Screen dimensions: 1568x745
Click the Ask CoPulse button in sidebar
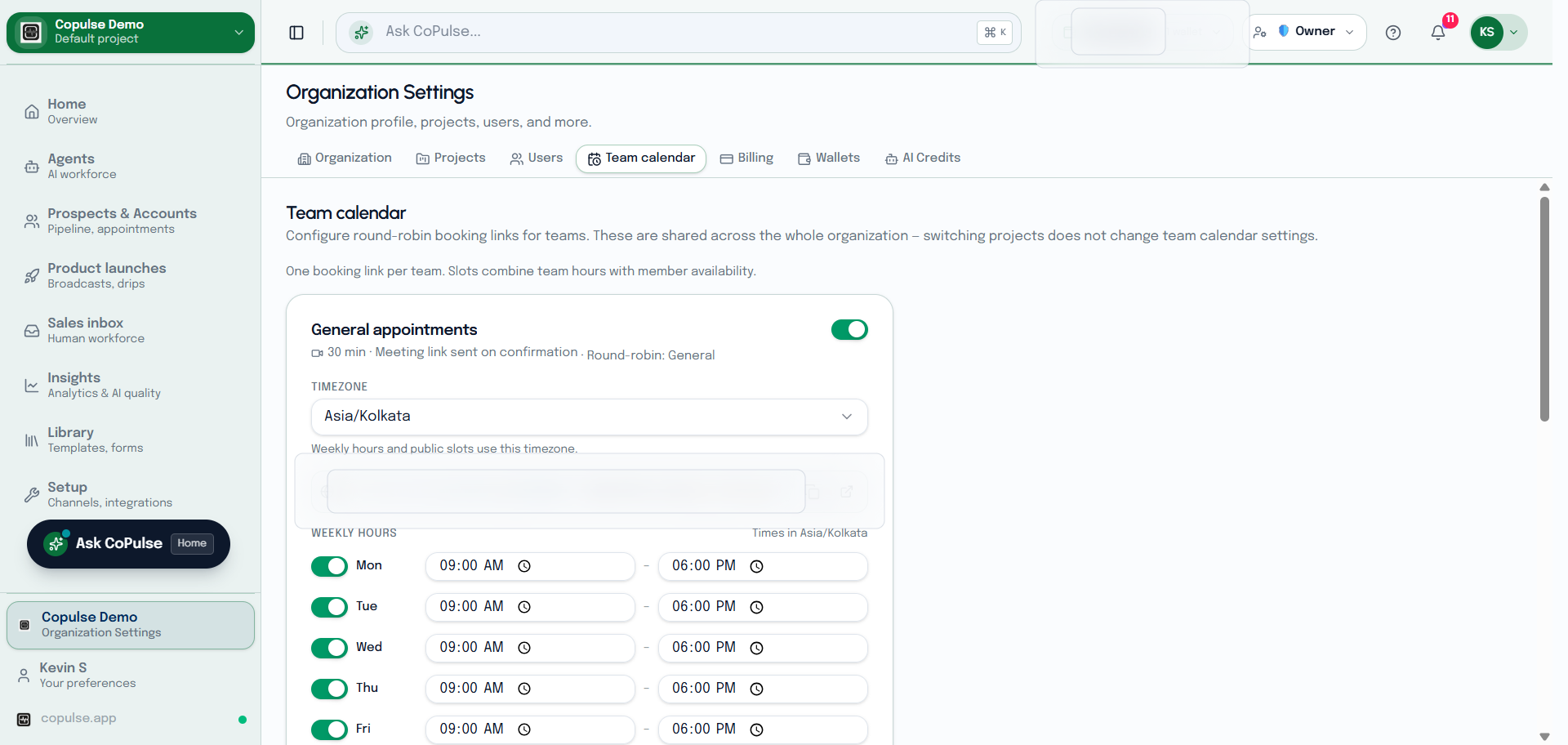click(x=128, y=544)
